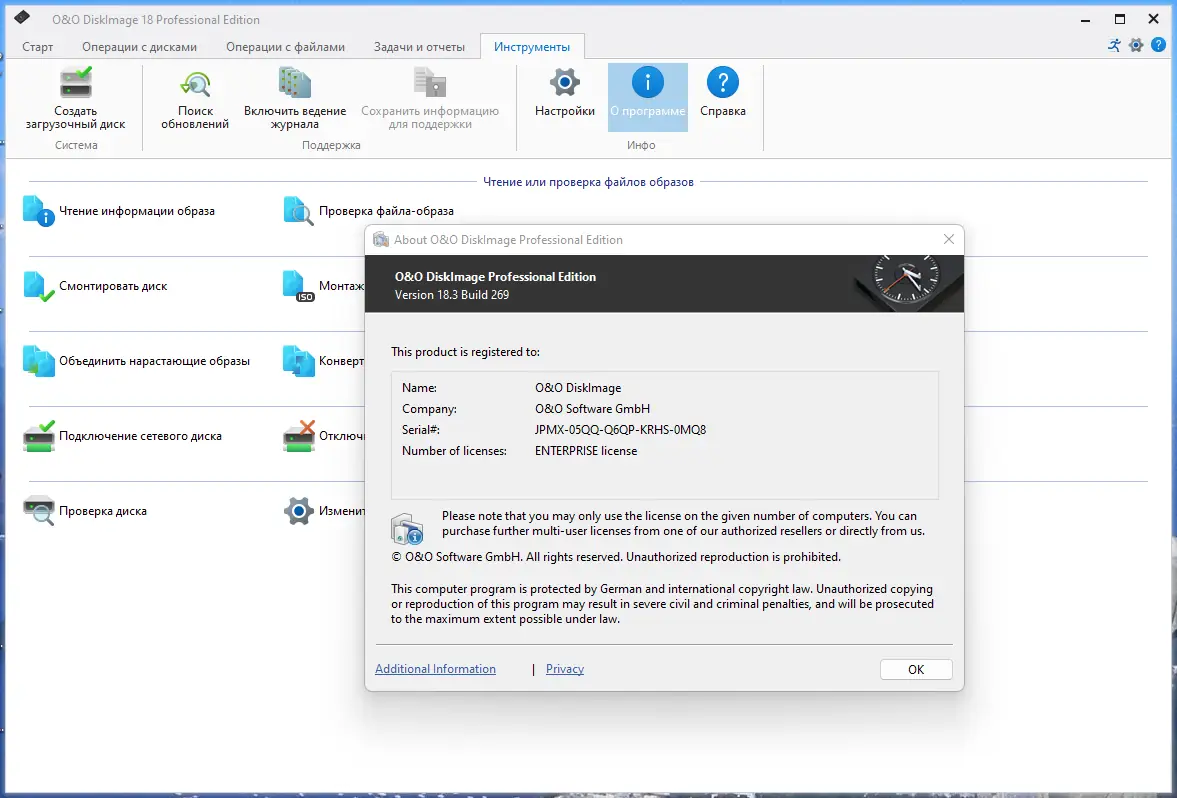Click the Проверка файла-образа label
This screenshot has height=798, width=1177.
(386, 211)
